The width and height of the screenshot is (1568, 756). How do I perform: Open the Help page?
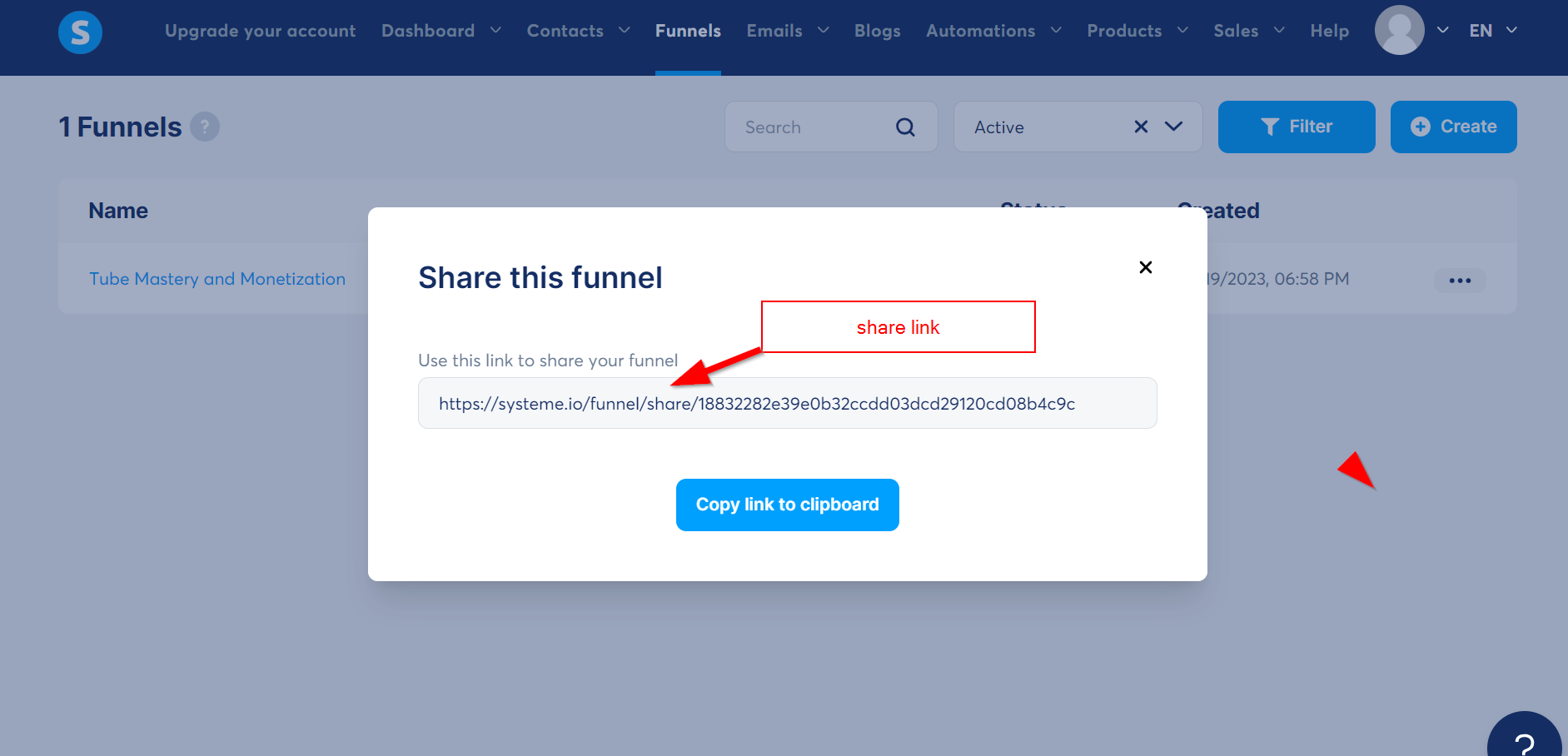(x=1329, y=31)
